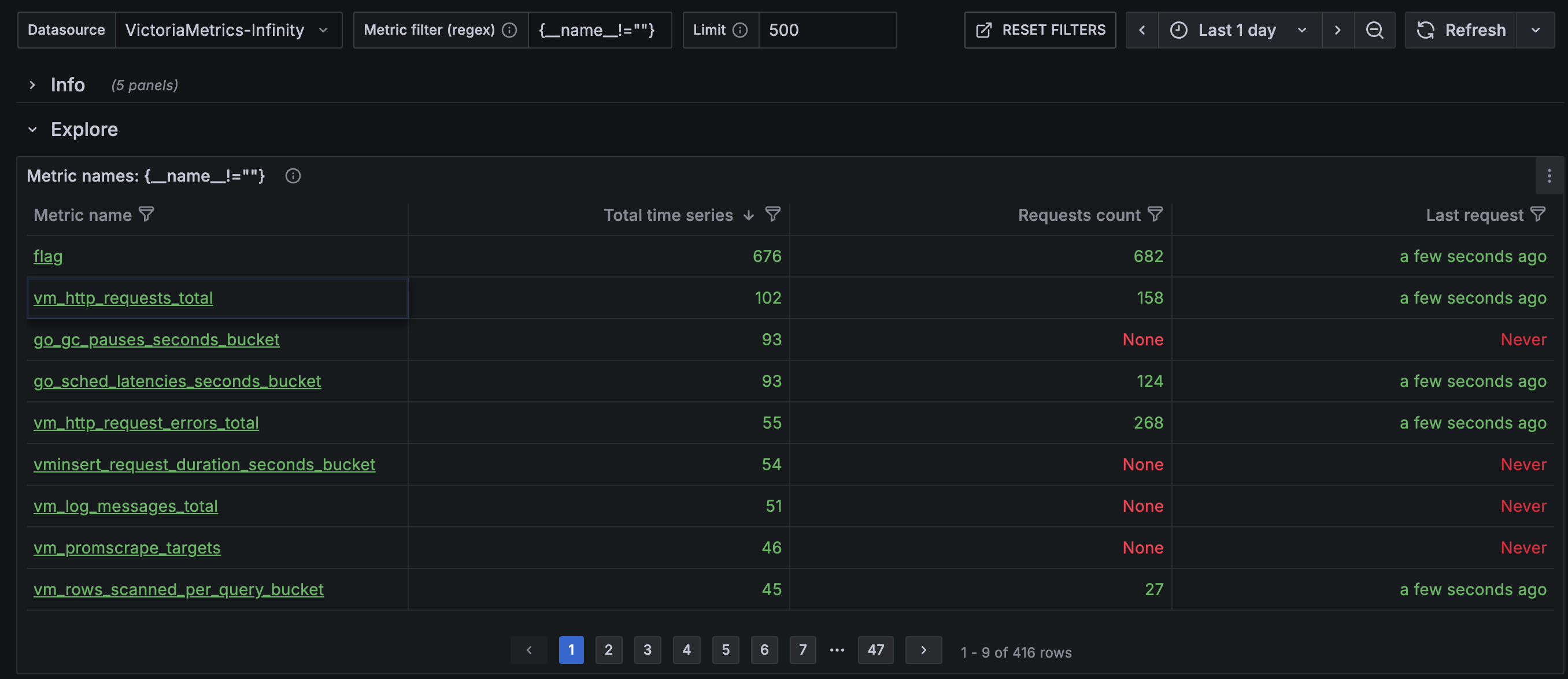Click the Limit info icon
This screenshot has height=679, width=1568.
(x=739, y=30)
